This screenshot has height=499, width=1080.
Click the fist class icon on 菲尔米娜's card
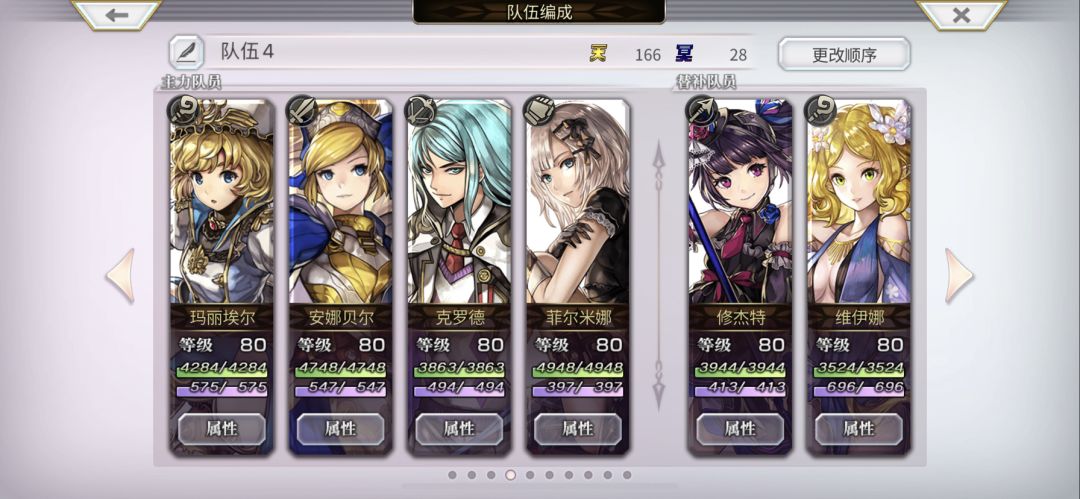pyautogui.click(x=539, y=110)
